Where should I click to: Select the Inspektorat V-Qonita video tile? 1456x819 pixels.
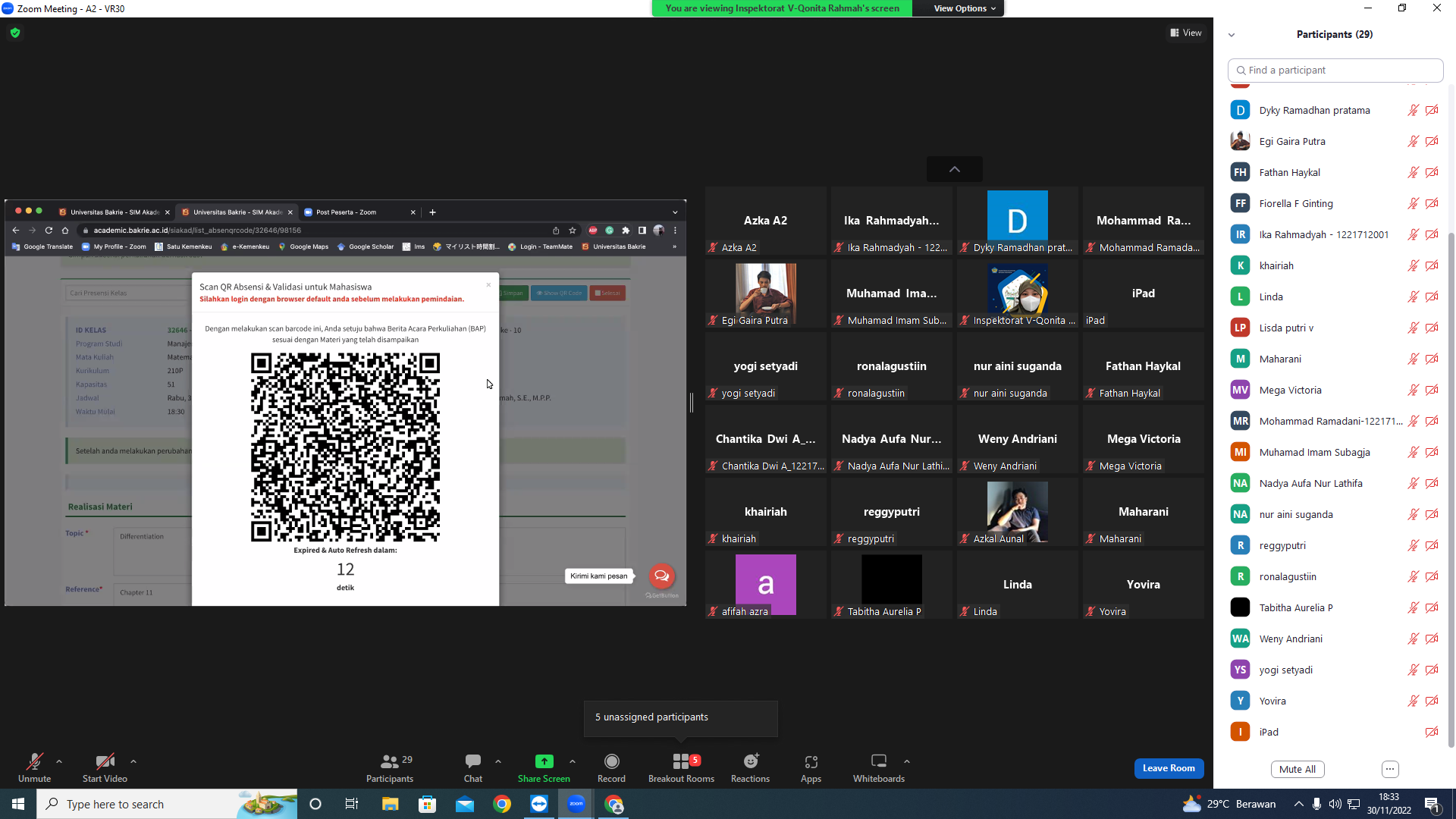(1018, 293)
